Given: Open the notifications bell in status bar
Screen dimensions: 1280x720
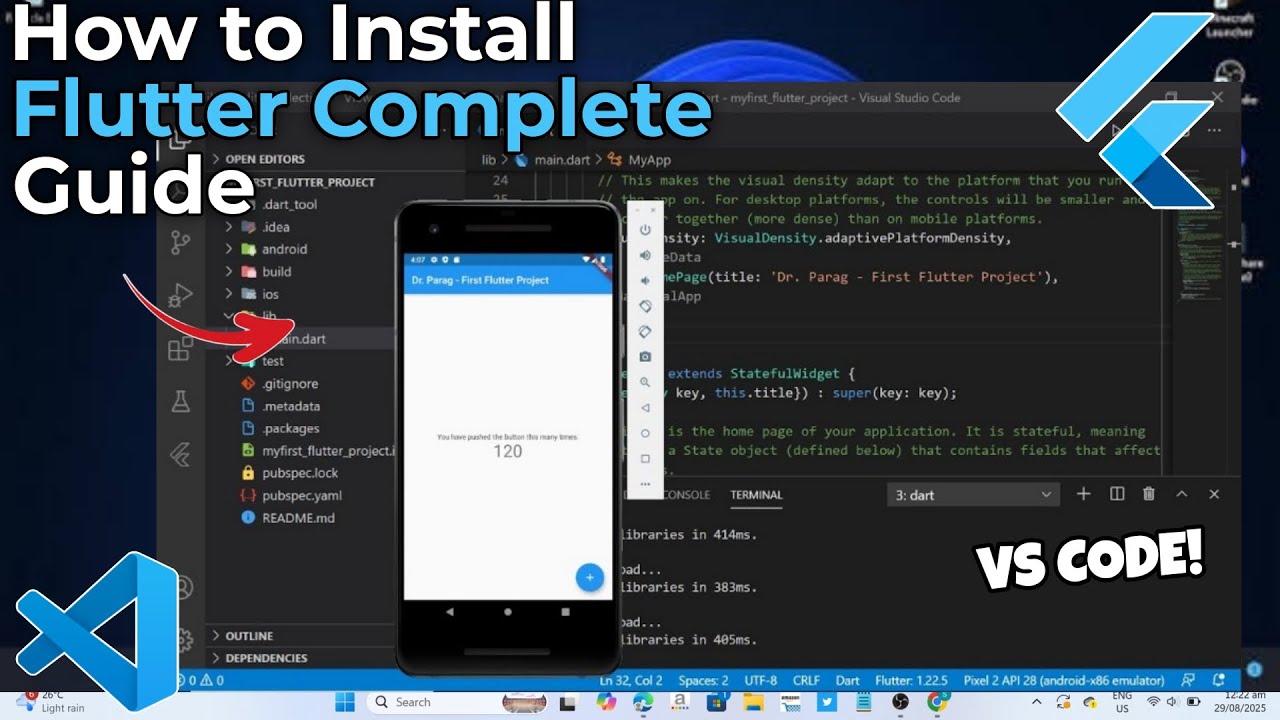Looking at the screenshot, I should click(x=1219, y=680).
